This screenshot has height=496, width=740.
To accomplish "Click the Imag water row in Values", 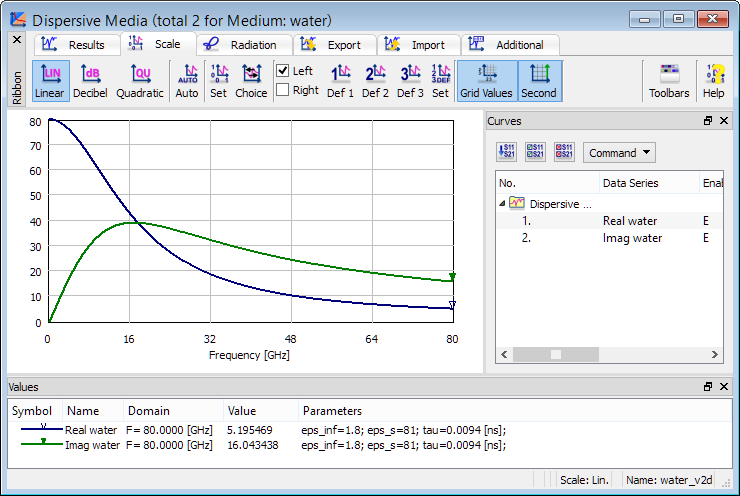I will (370, 445).
